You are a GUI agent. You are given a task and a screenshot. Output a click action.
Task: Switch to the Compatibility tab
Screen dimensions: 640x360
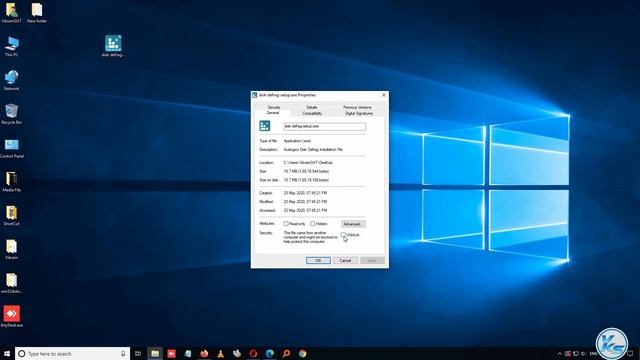click(x=312, y=113)
